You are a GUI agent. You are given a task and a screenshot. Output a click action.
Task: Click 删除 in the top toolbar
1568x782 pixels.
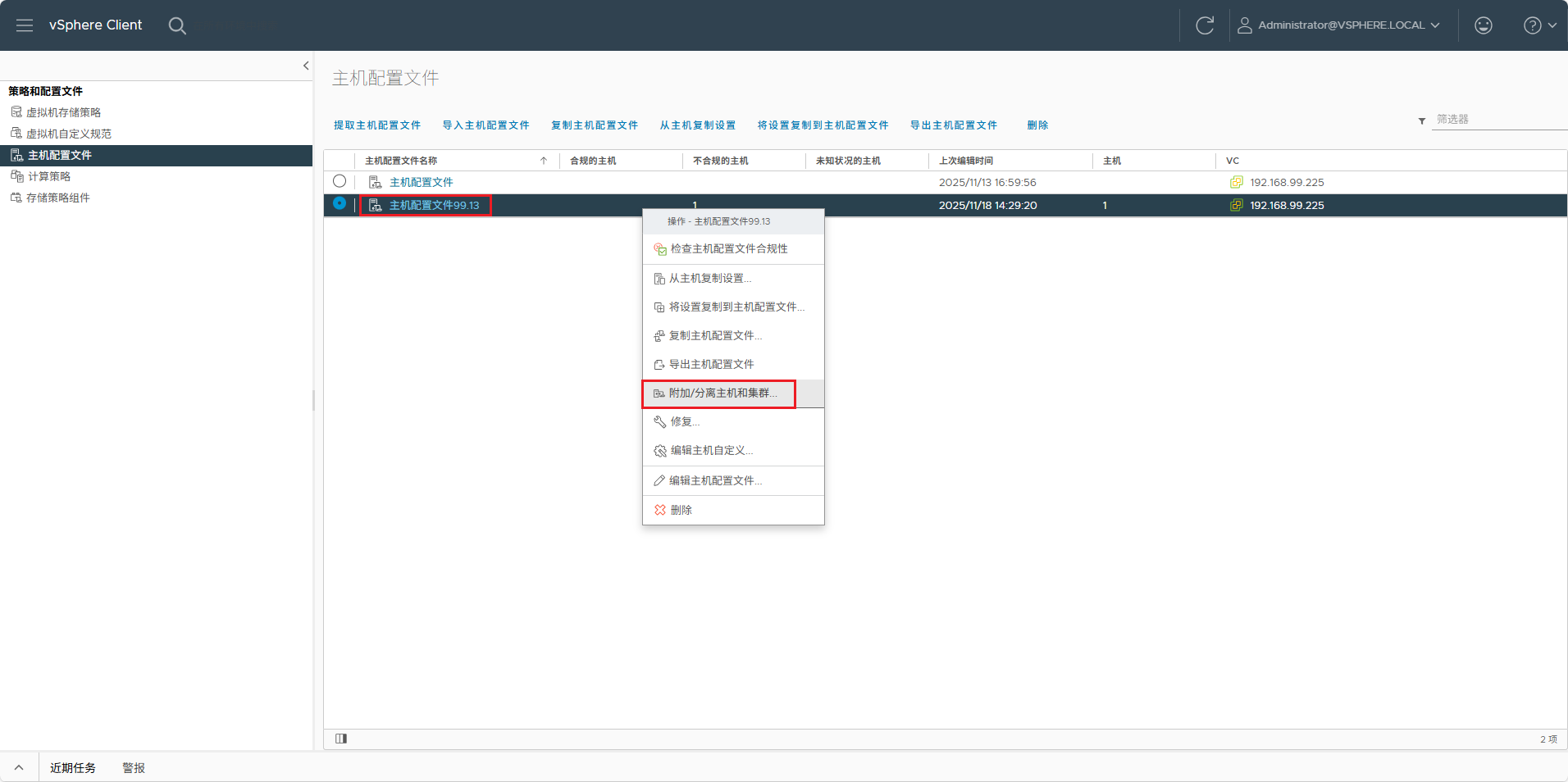(1037, 125)
